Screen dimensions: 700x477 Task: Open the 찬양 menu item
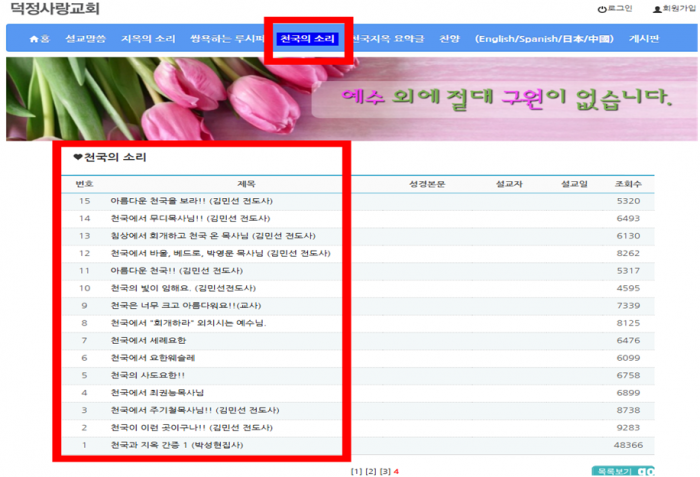[449, 39]
